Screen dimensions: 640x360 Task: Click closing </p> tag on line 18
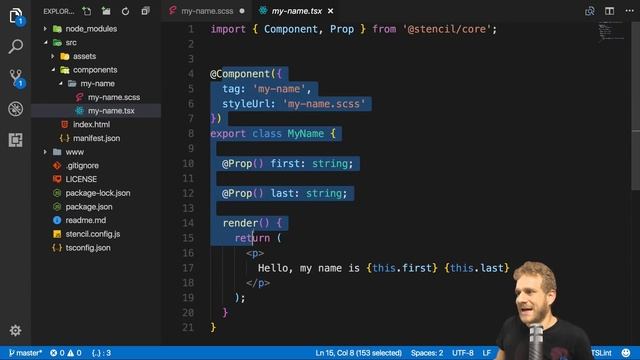tap(258, 283)
